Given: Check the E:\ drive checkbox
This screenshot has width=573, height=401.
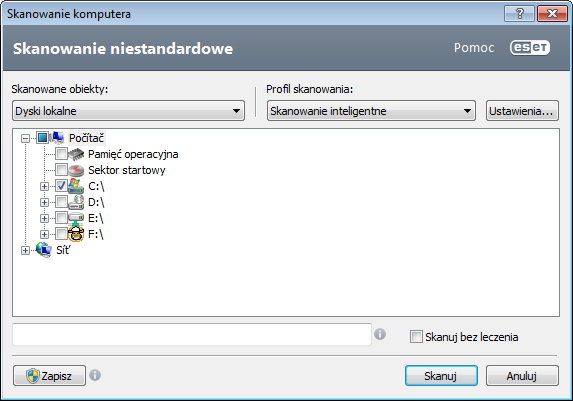Looking at the screenshot, I should [x=61, y=218].
